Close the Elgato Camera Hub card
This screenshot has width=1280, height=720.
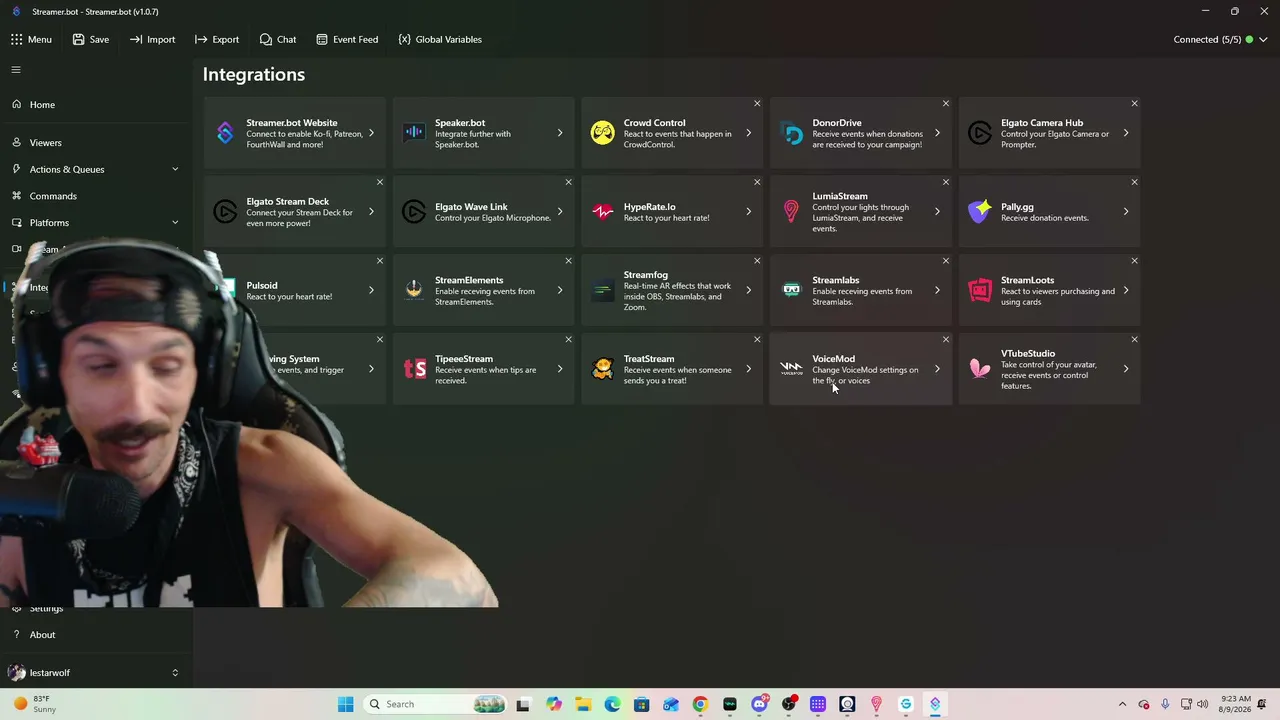pos(1134,104)
